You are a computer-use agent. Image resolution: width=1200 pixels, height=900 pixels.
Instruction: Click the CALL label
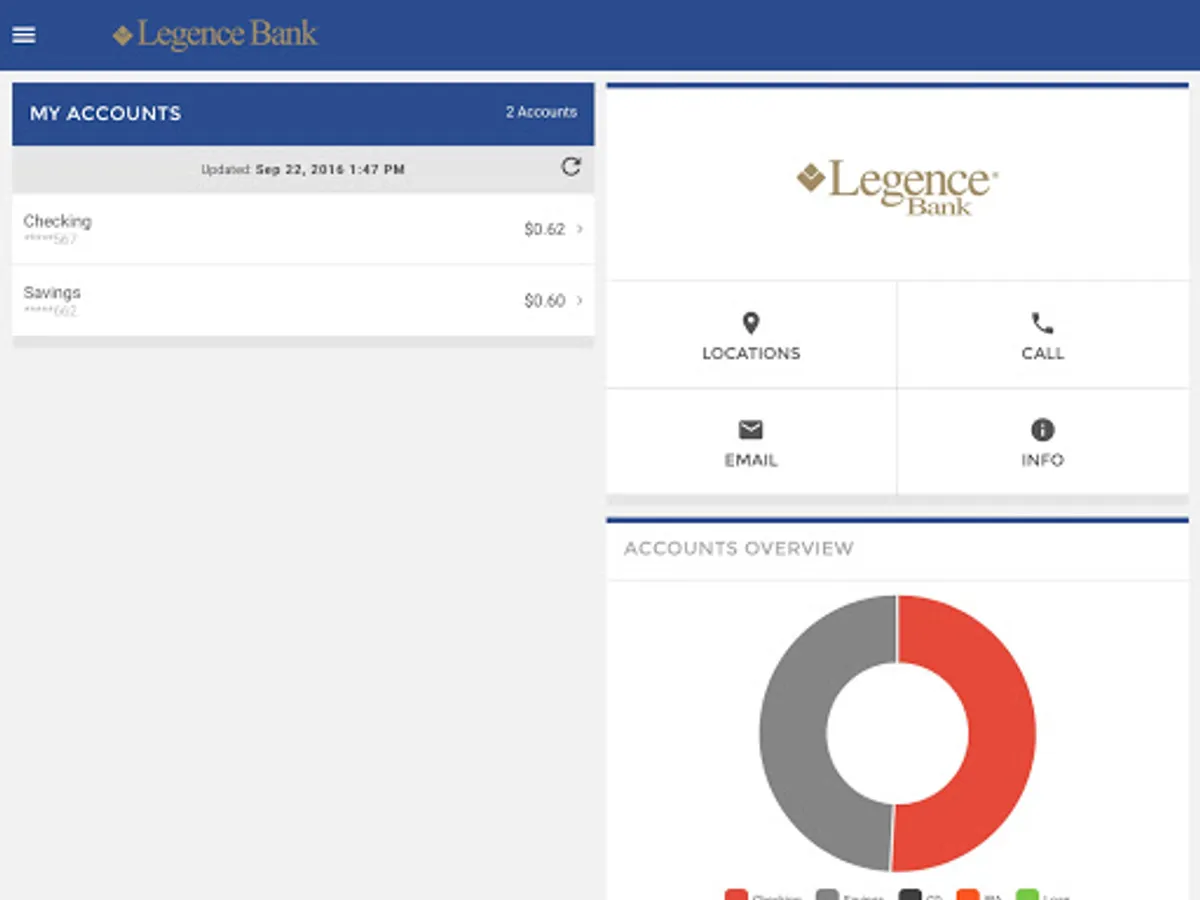[1042, 354]
